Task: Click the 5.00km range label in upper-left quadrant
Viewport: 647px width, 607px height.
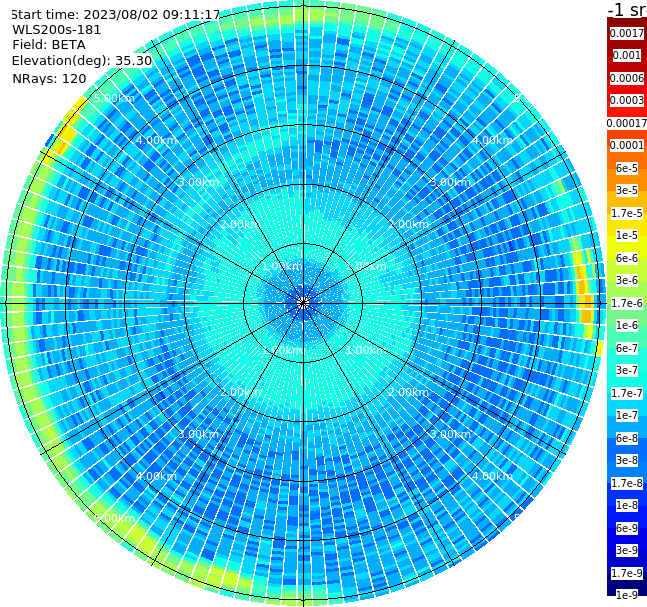Action: click(114, 98)
